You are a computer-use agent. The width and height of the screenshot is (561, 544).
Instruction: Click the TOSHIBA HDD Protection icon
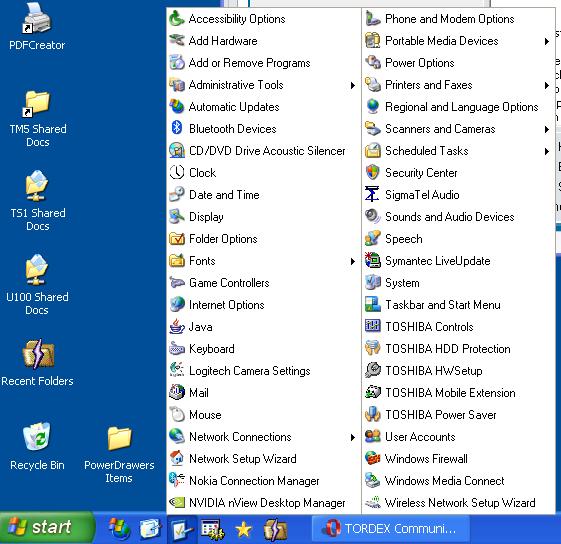[x=372, y=349]
